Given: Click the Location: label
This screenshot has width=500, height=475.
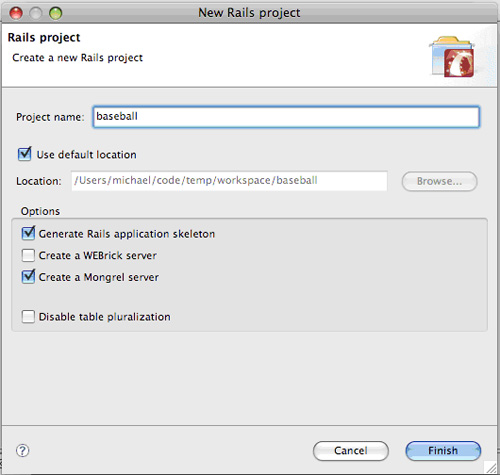Looking at the screenshot, I should pos(39,181).
